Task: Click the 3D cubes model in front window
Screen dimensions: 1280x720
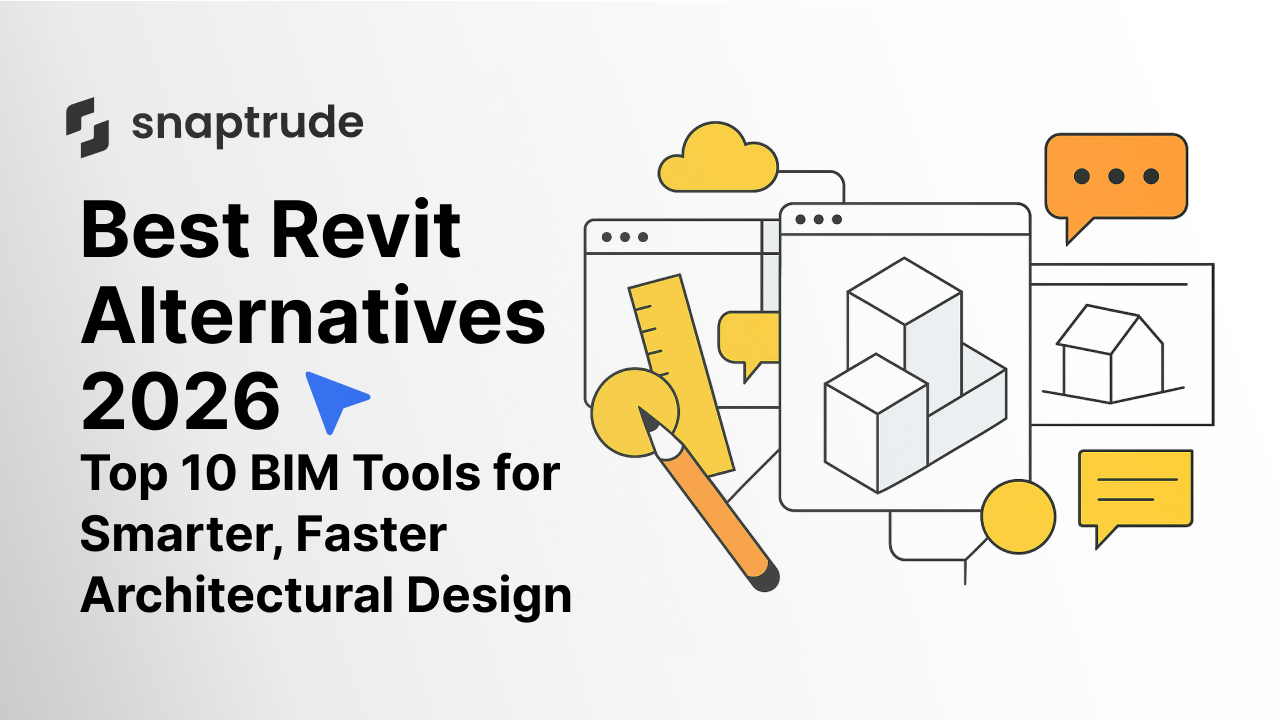Action: click(915, 374)
